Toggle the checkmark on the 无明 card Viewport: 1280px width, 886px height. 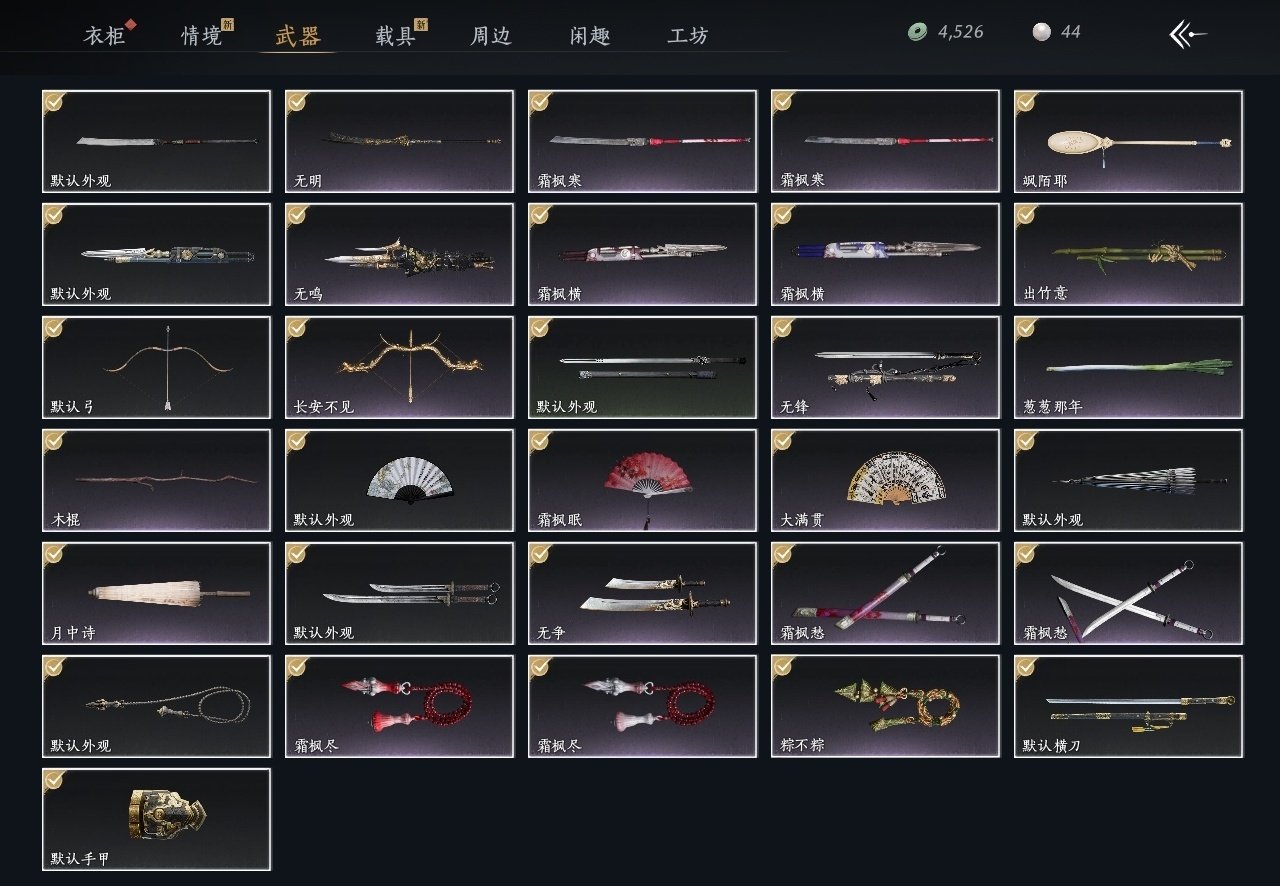click(x=297, y=101)
